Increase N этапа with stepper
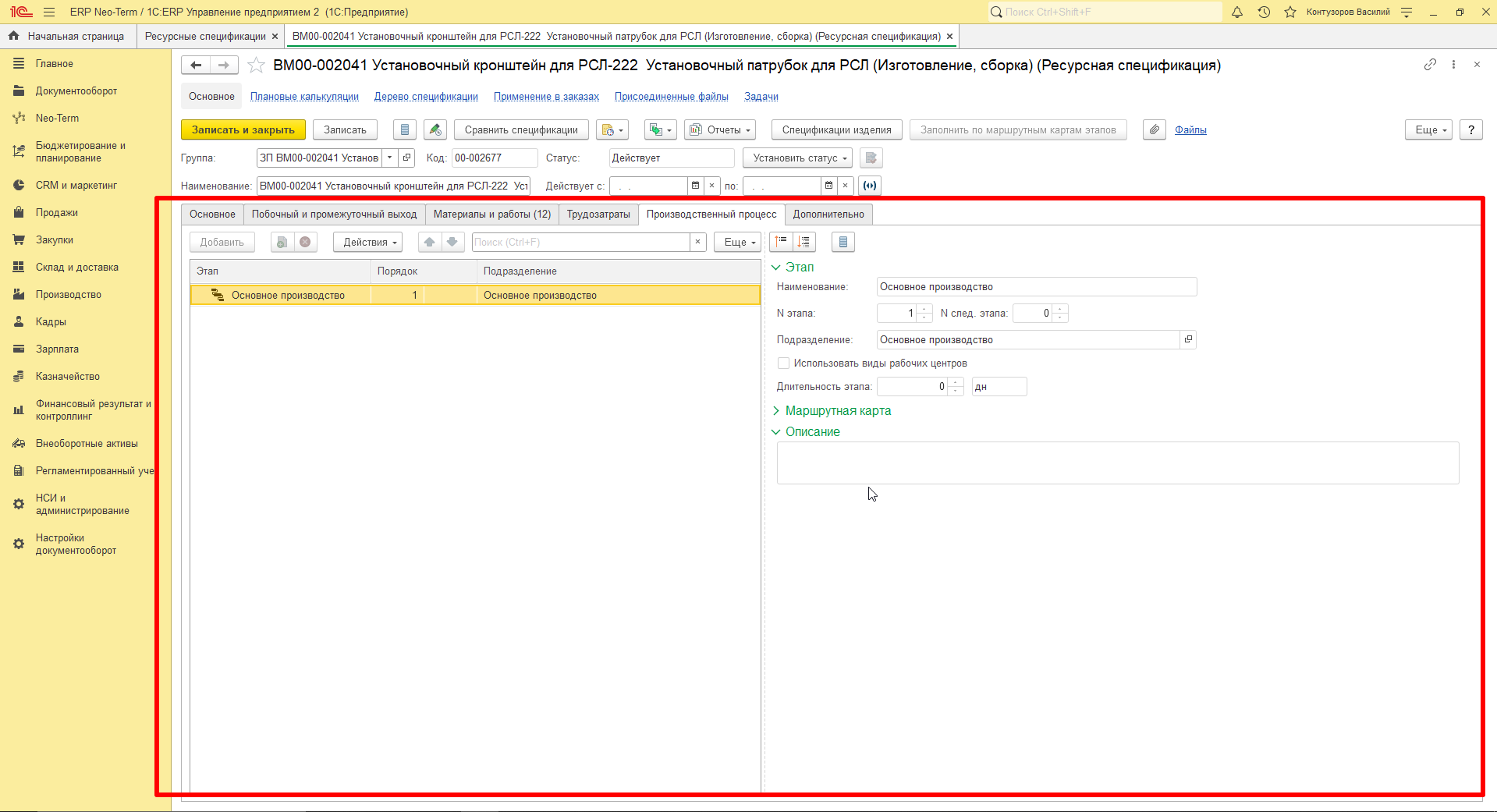Viewport: 1497px width, 812px height. coord(925,310)
